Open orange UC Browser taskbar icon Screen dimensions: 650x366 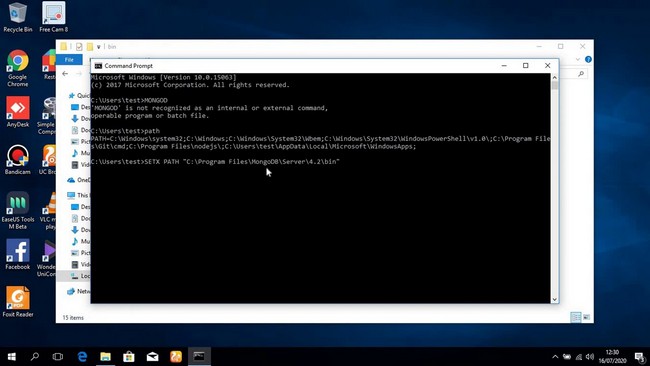click(176, 356)
